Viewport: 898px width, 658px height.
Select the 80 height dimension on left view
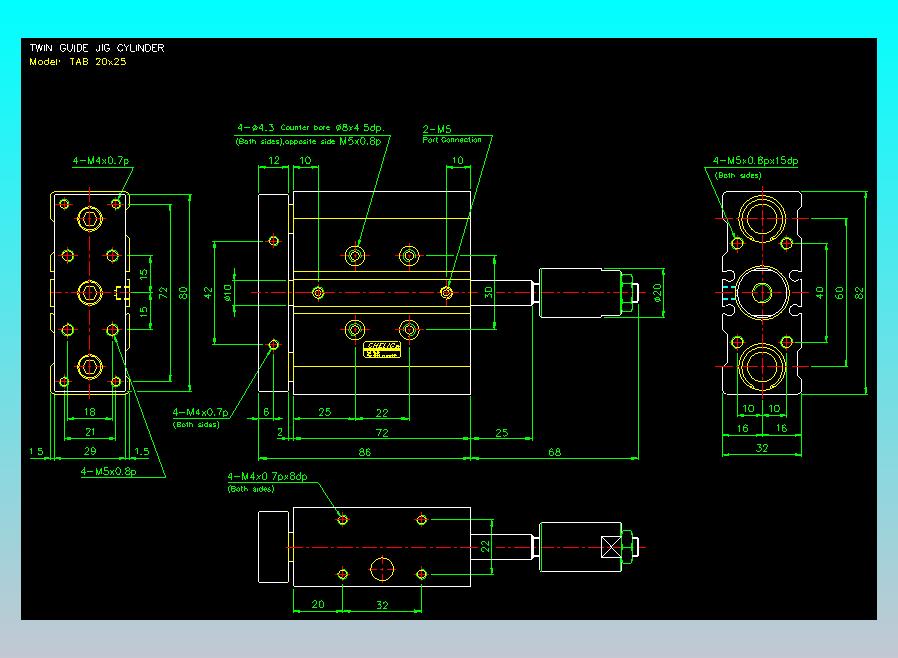pyautogui.click(x=184, y=292)
